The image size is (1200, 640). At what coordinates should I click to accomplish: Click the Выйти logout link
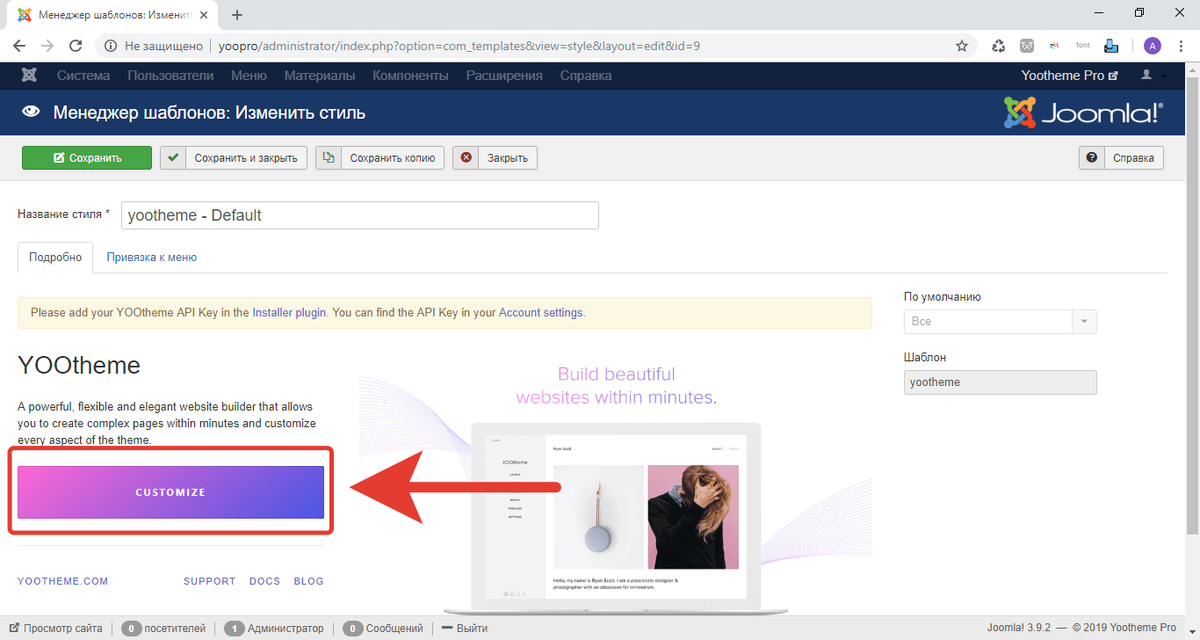pos(465,628)
